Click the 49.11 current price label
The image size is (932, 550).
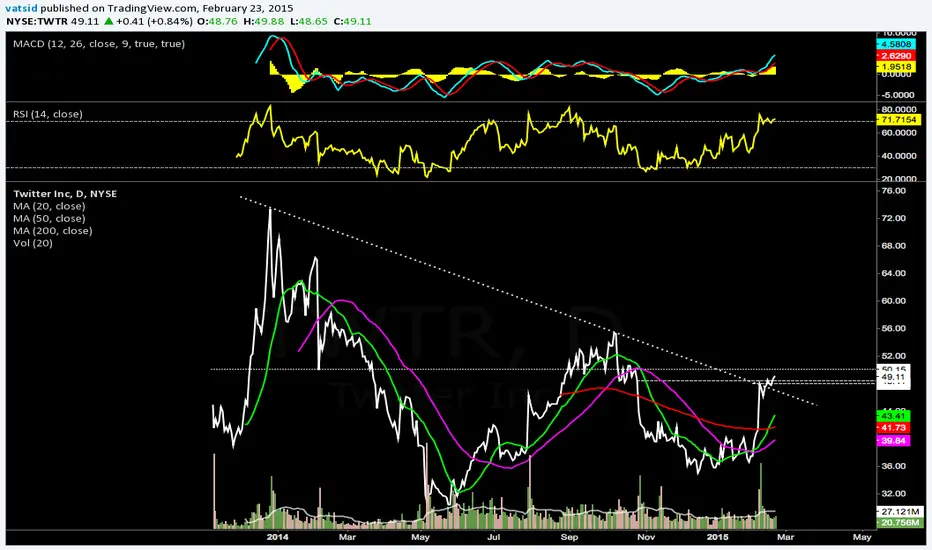point(893,377)
